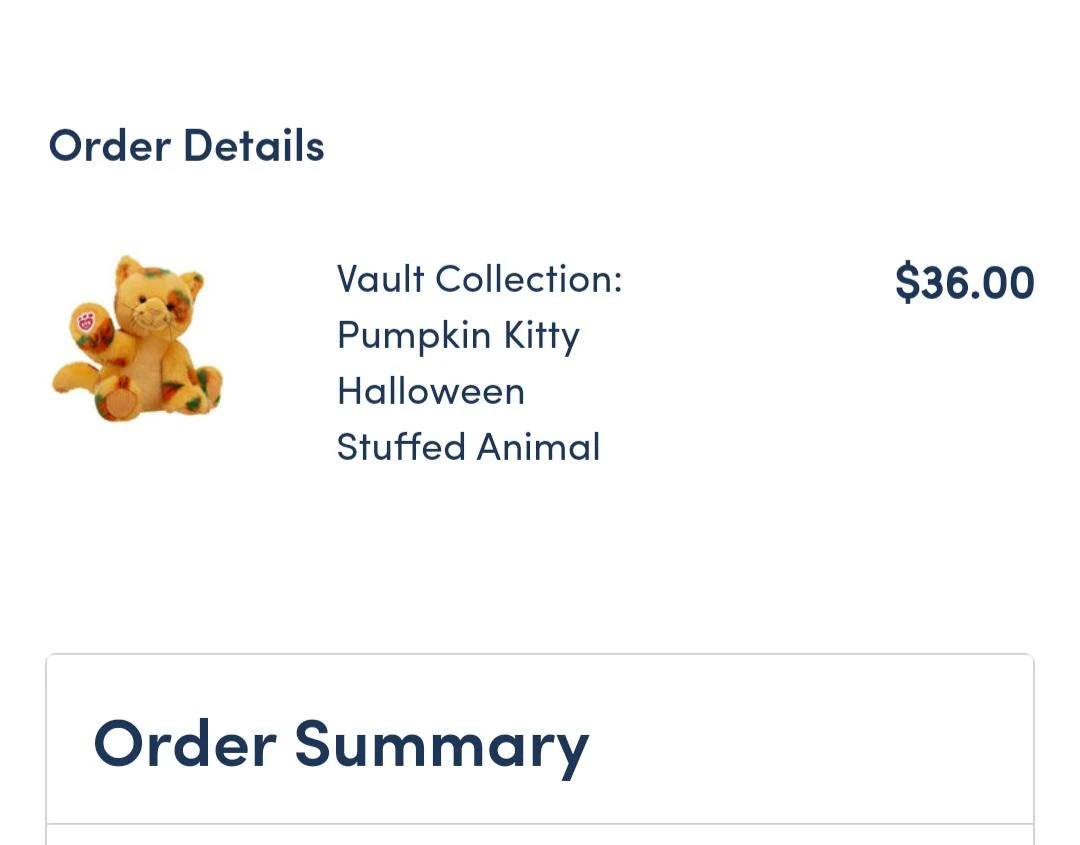Click the Pumpkin Kitty product thumbnail

click(x=137, y=338)
